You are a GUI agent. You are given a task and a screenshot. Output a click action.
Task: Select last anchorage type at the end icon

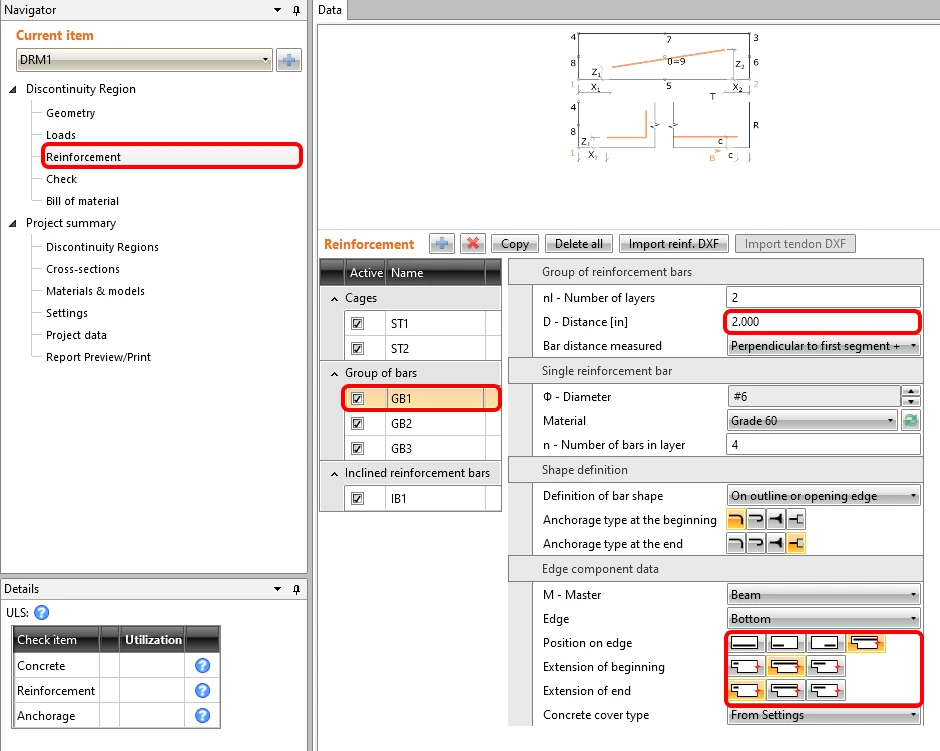(x=796, y=544)
